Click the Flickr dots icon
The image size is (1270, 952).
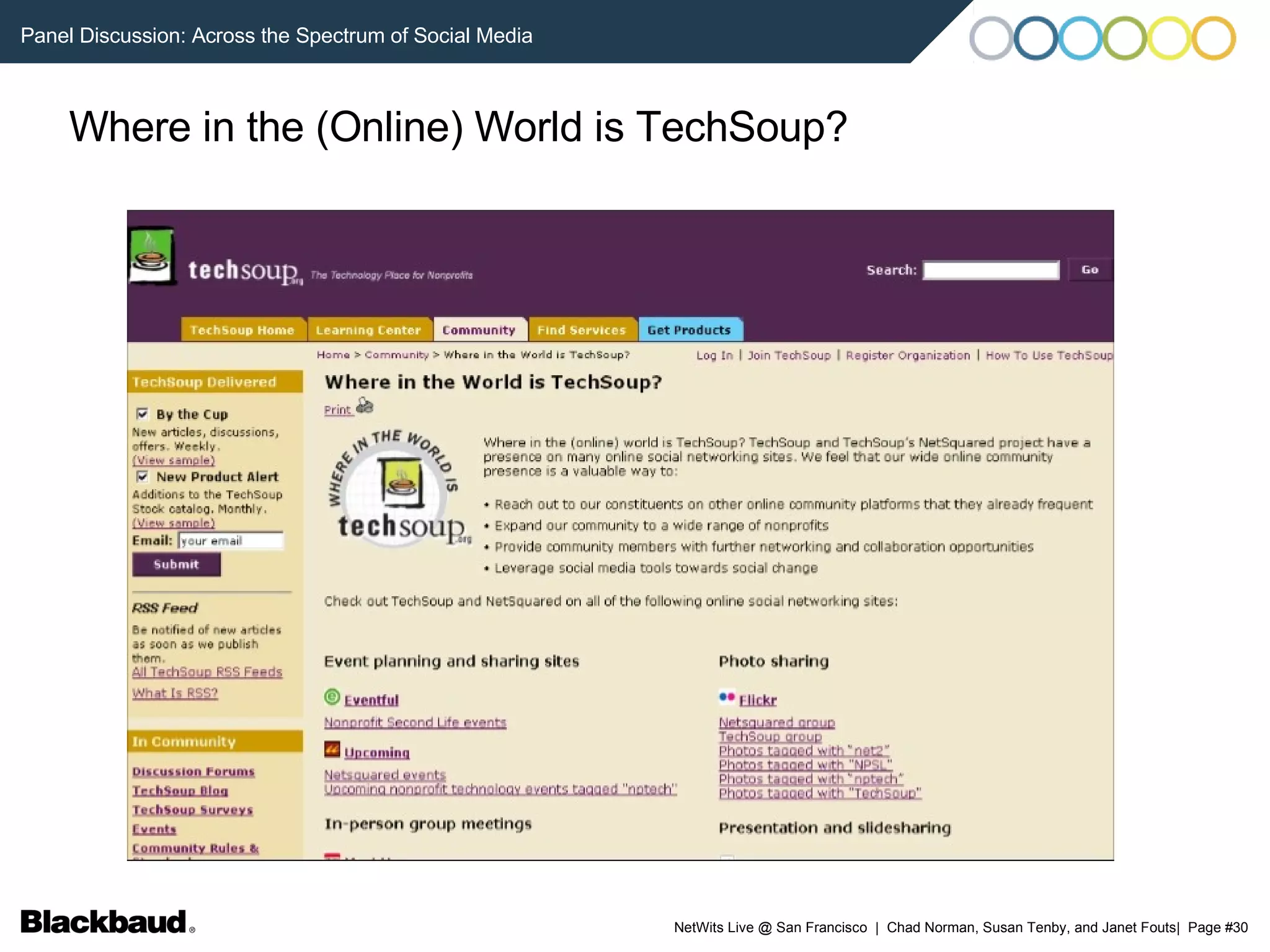(727, 697)
